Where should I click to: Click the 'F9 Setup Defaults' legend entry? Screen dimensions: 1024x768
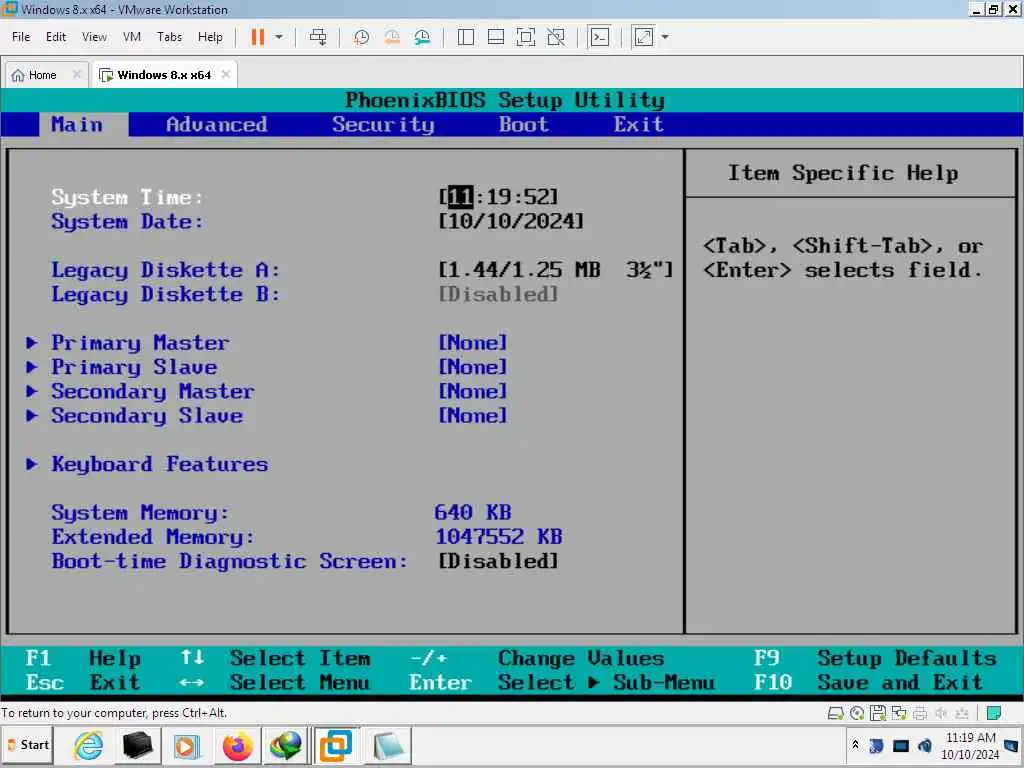(x=875, y=658)
